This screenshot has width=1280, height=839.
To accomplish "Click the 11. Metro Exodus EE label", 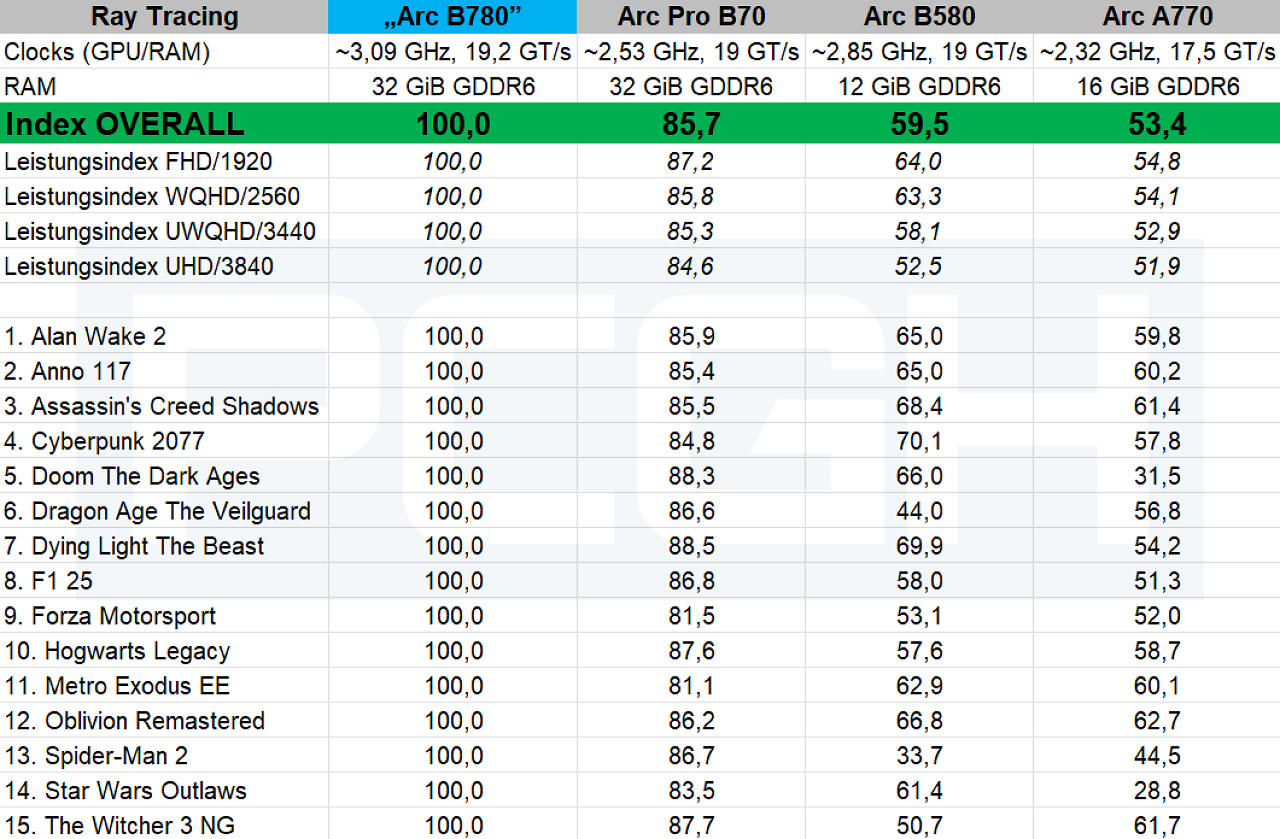I will 118,686.
